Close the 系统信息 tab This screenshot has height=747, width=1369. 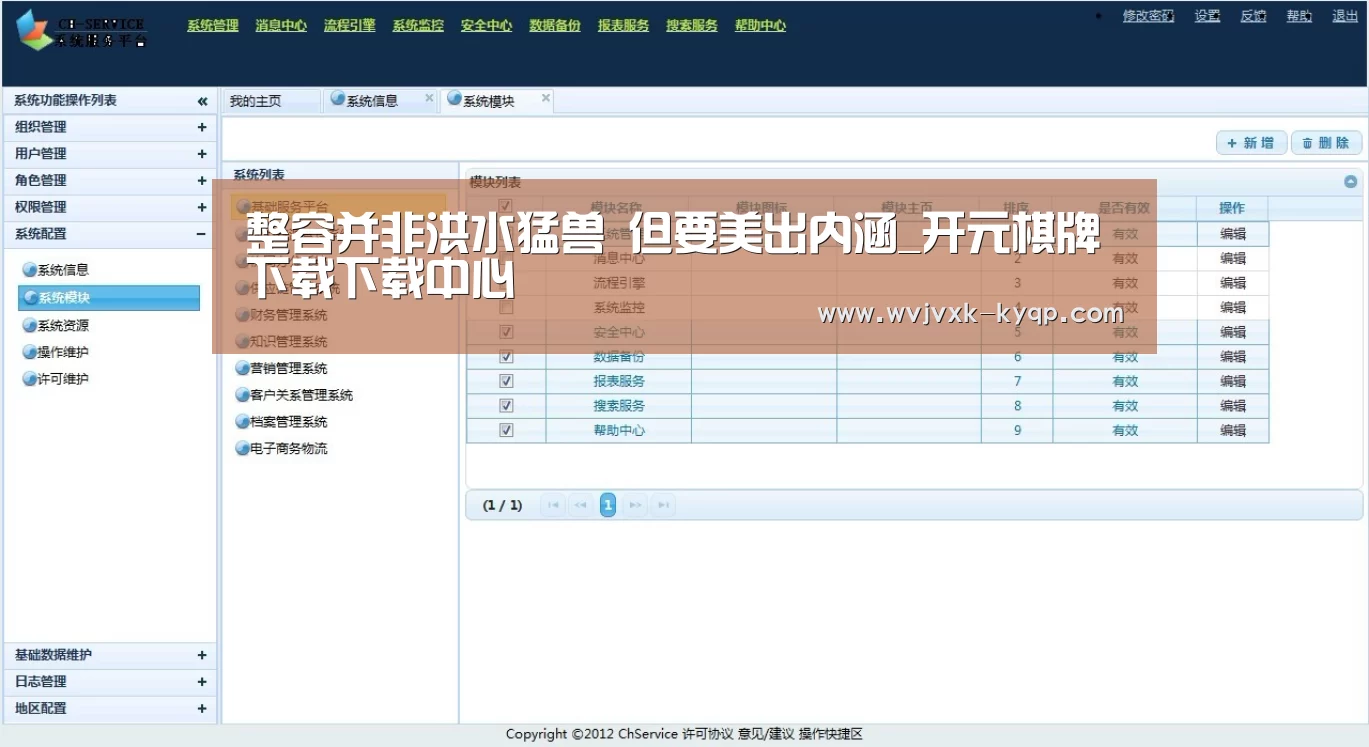(429, 98)
